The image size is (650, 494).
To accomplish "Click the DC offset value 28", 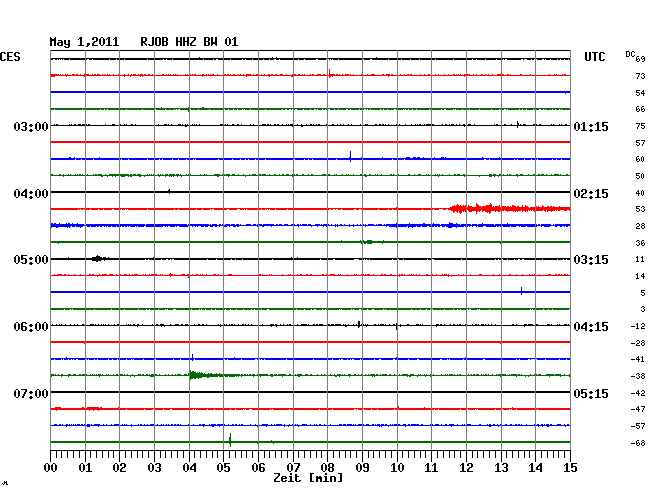I will pyautogui.click(x=640, y=226).
